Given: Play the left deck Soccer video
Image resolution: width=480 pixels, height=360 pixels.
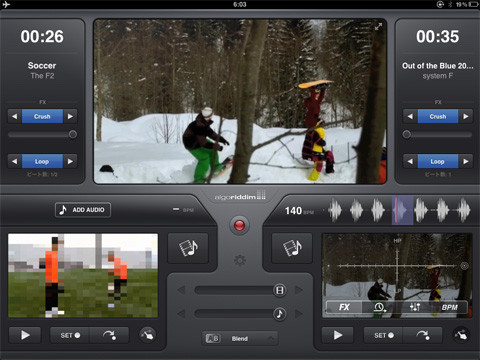Looking at the screenshot, I should click(x=25, y=335).
